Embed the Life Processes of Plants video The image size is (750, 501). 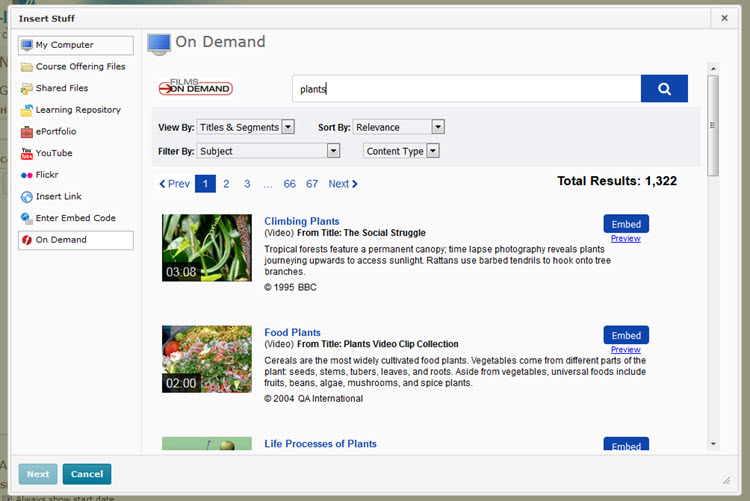click(x=626, y=444)
